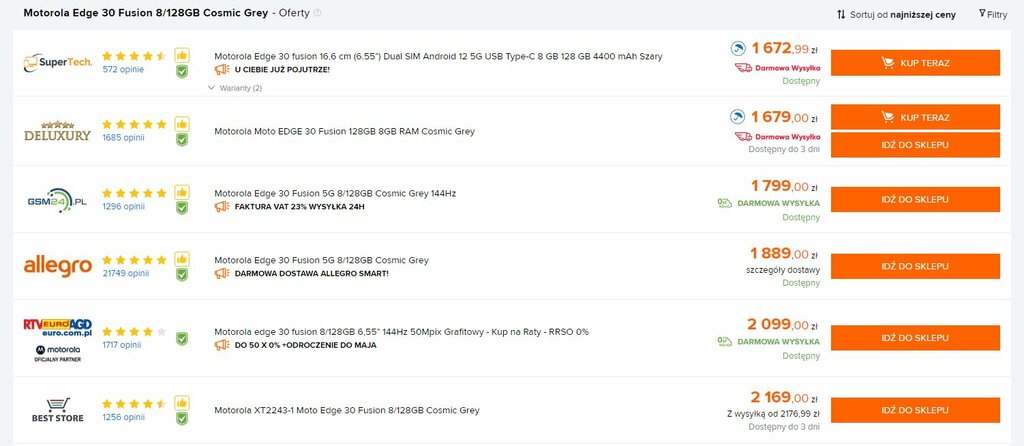The image size is (1024, 446).
Task: Click the star rating for RTV Euro AGD
Action: 134,332
